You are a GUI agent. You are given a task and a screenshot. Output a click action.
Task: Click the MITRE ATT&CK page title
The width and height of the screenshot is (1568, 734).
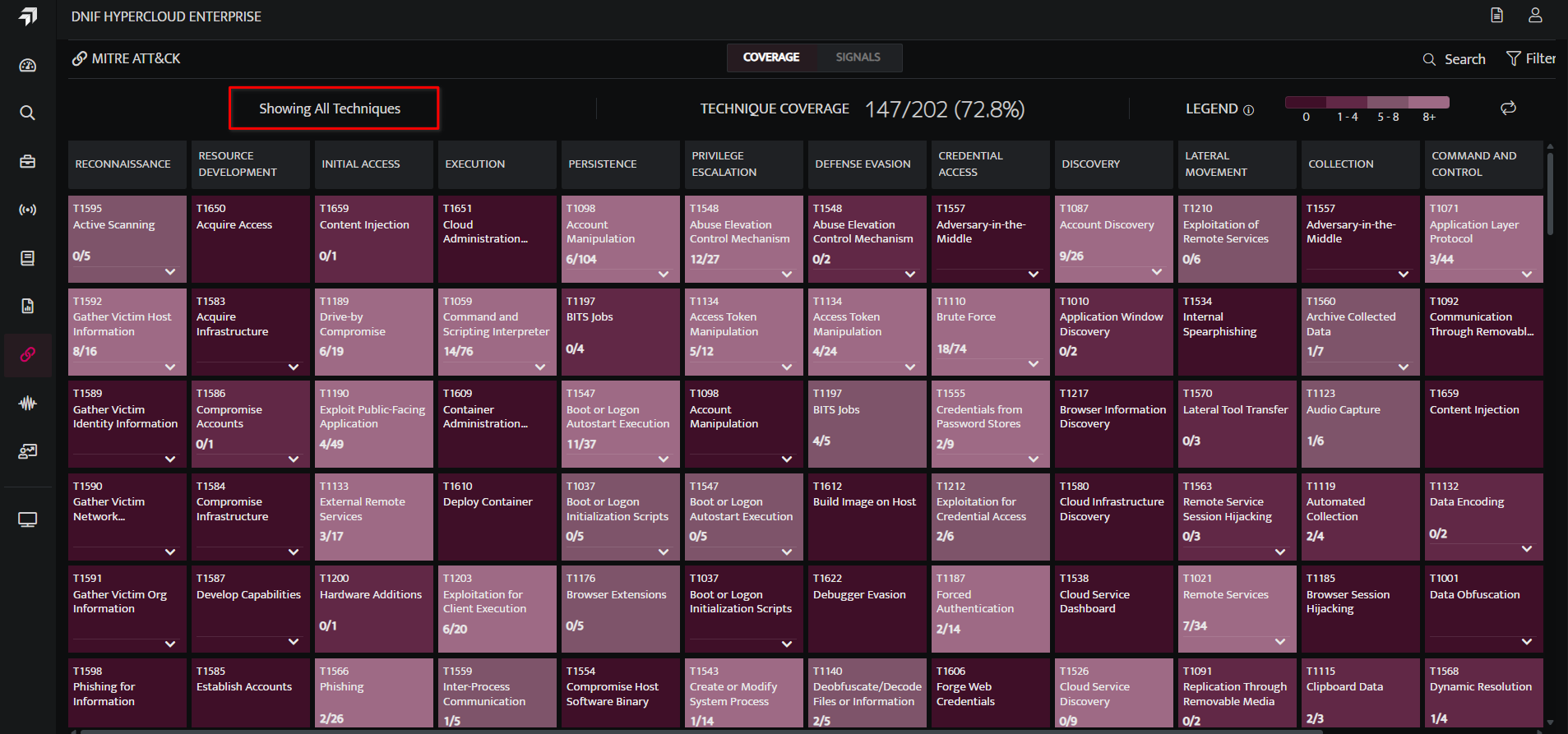(x=136, y=58)
